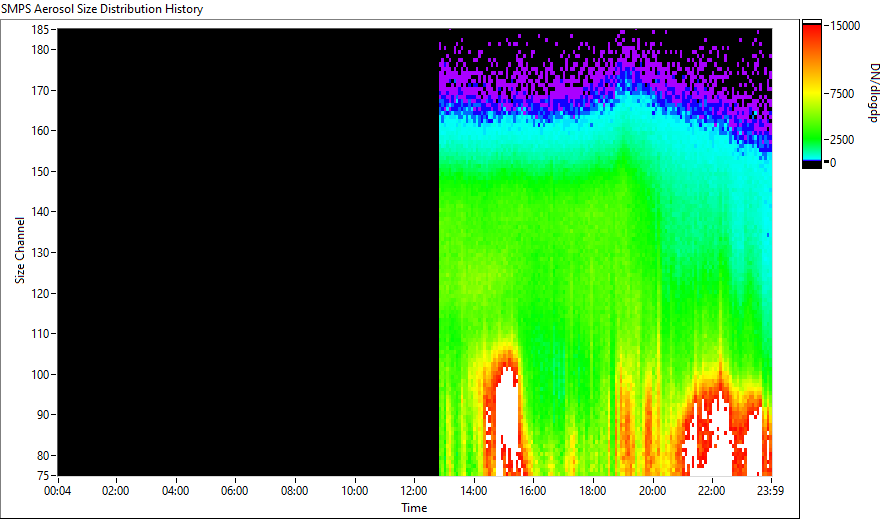
Task: Click the 15000 color scale maximum value
Action: pyautogui.click(x=845, y=26)
